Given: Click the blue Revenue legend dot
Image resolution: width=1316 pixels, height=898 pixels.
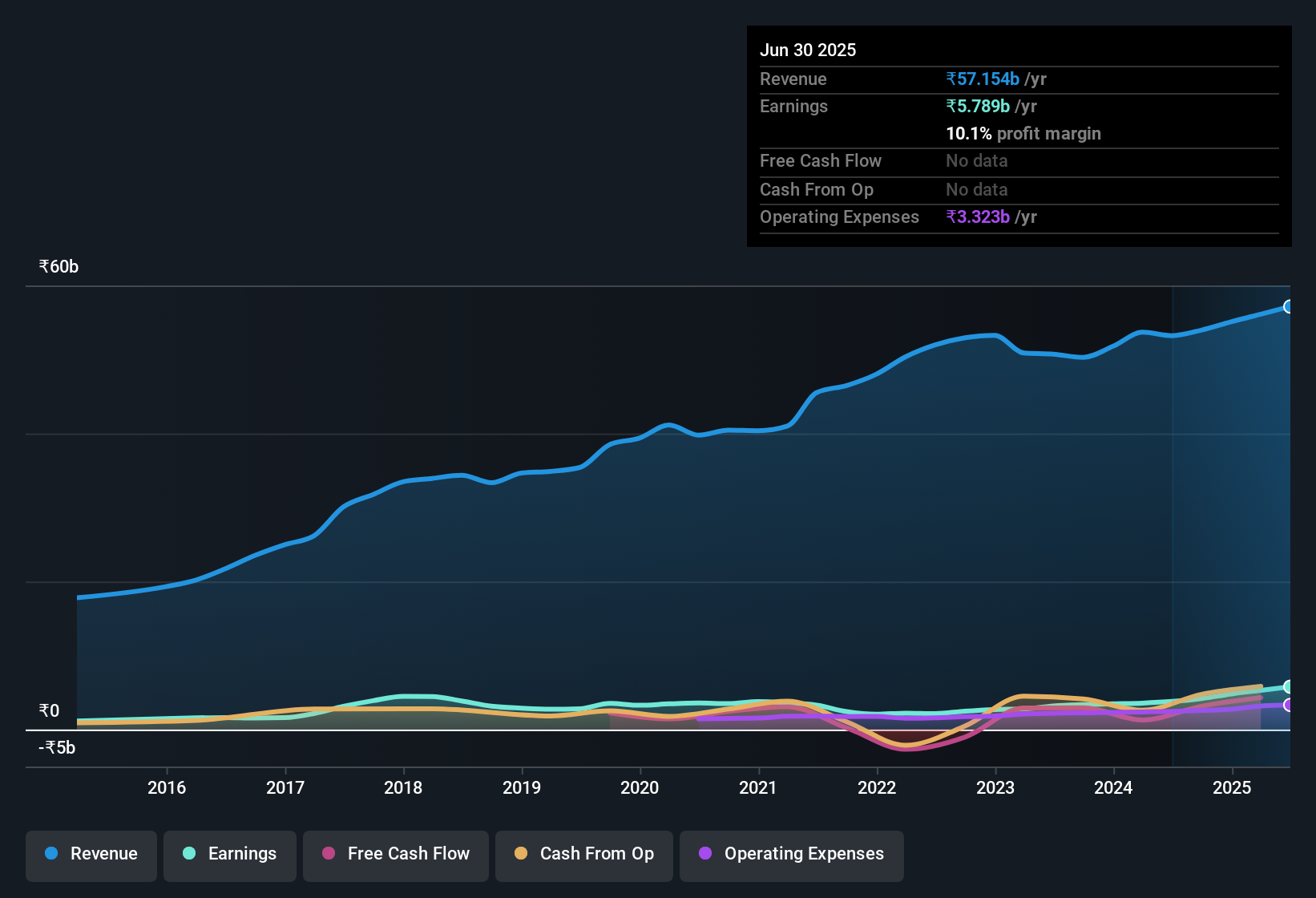Looking at the screenshot, I should pyautogui.click(x=50, y=854).
